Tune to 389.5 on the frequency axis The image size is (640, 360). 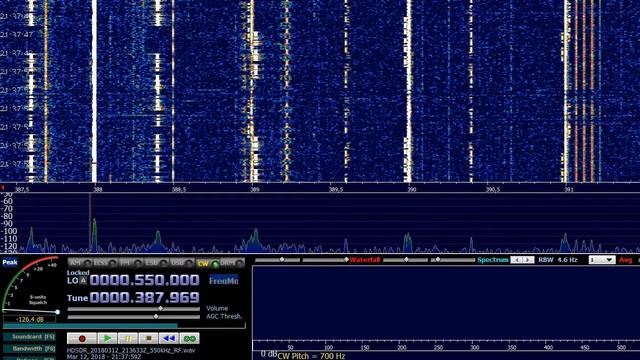click(x=336, y=189)
